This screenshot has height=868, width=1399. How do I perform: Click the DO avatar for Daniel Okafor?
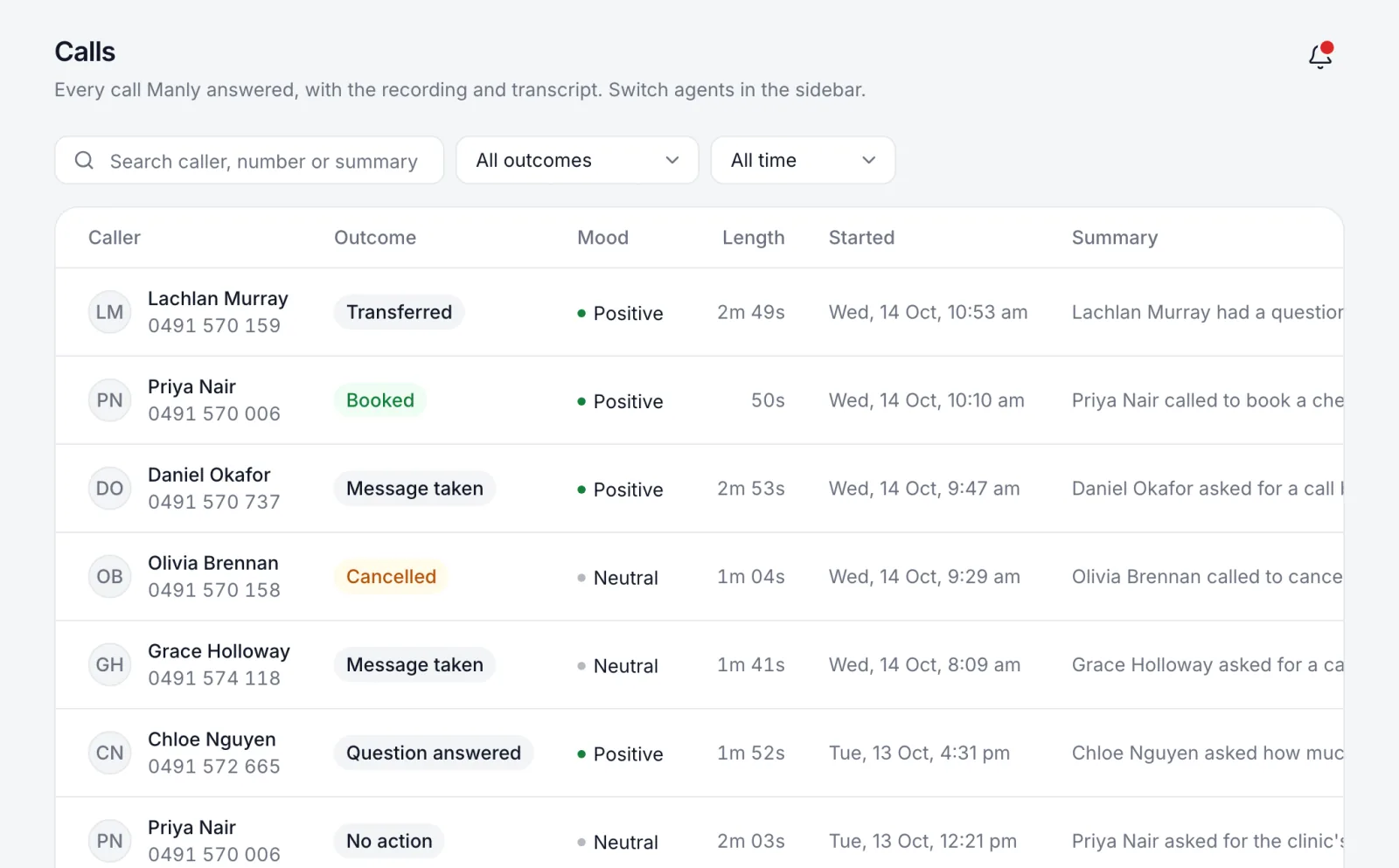pos(109,489)
